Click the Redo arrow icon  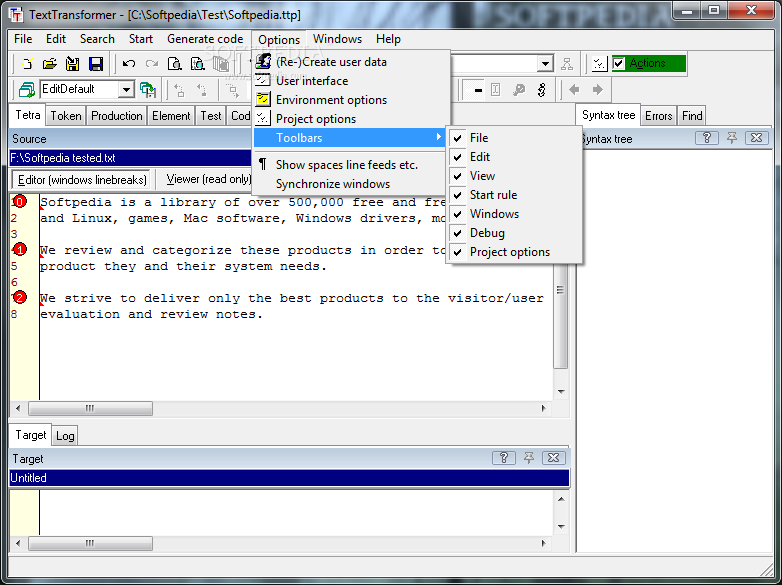coord(152,63)
